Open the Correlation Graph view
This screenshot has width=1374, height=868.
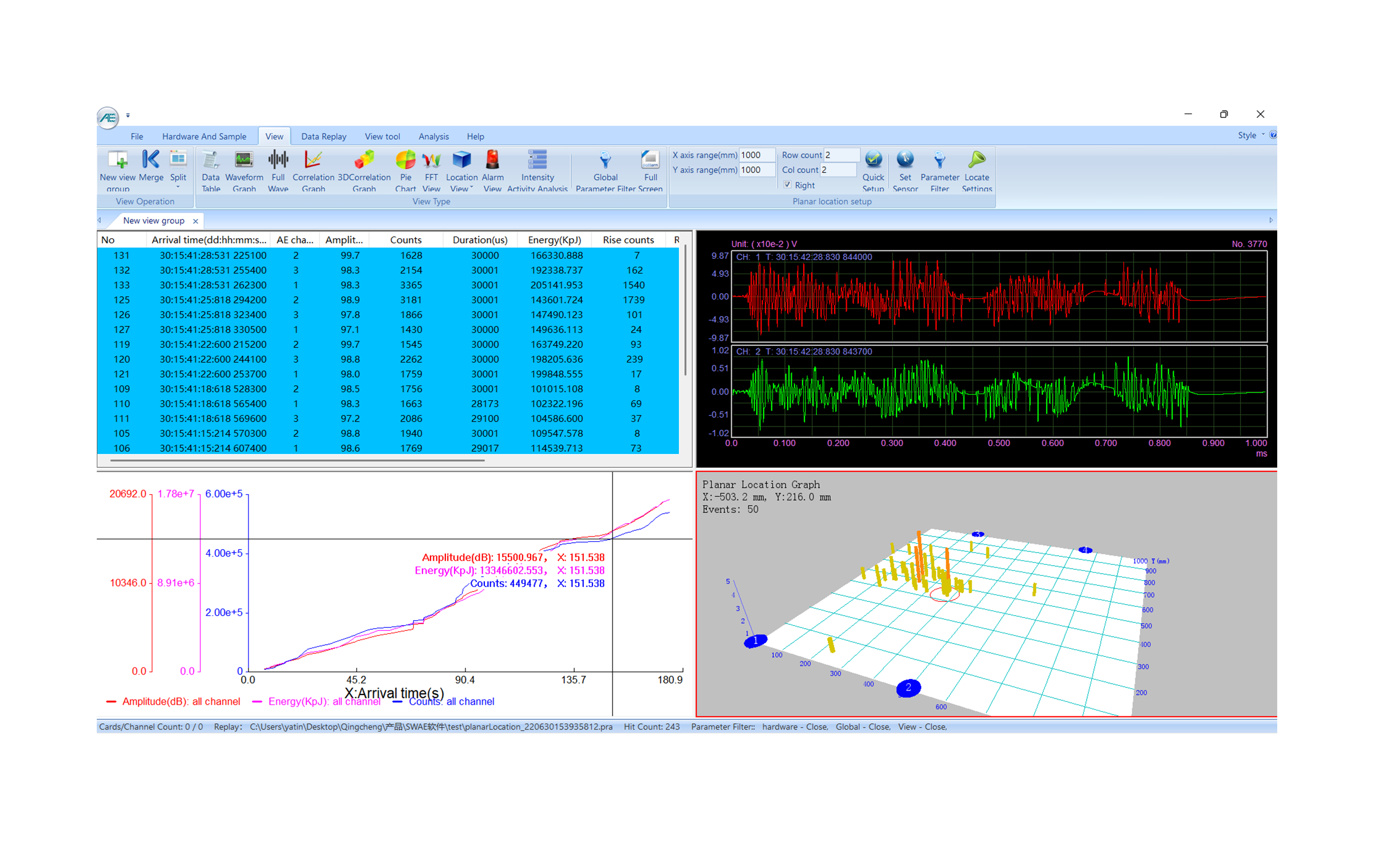click(313, 160)
